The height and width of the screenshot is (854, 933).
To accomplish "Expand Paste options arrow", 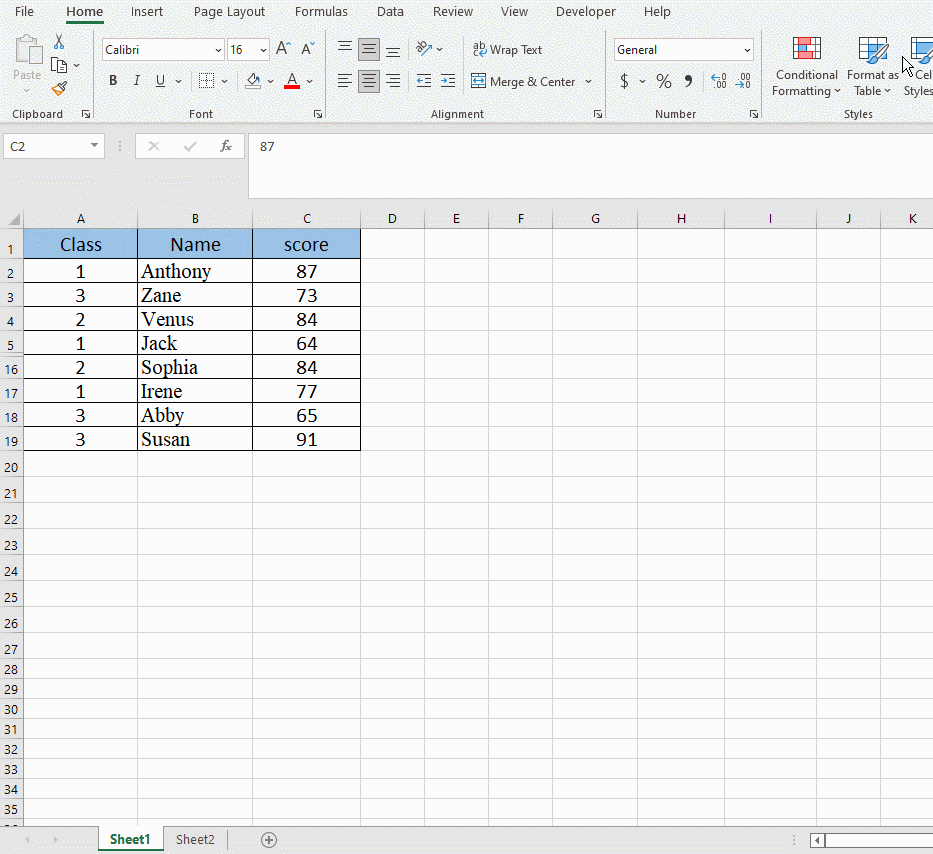I will pyautogui.click(x=27, y=90).
